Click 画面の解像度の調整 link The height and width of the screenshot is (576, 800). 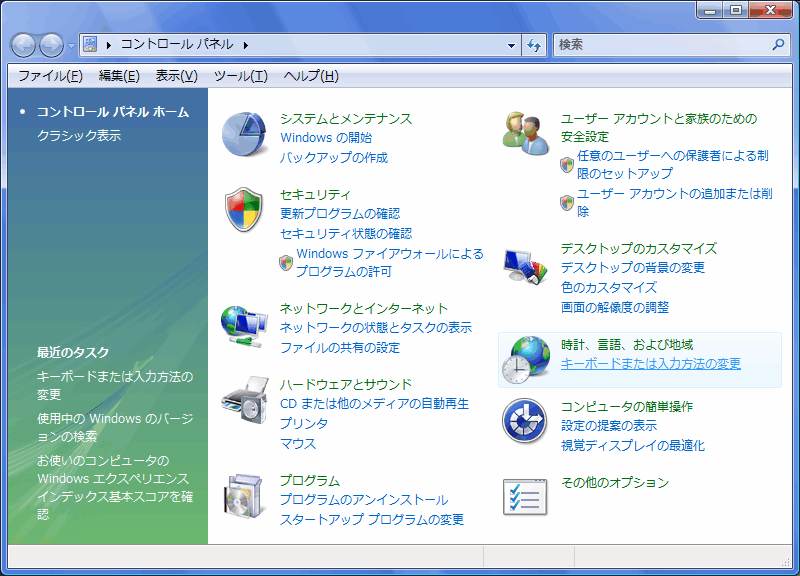click(615, 307)
